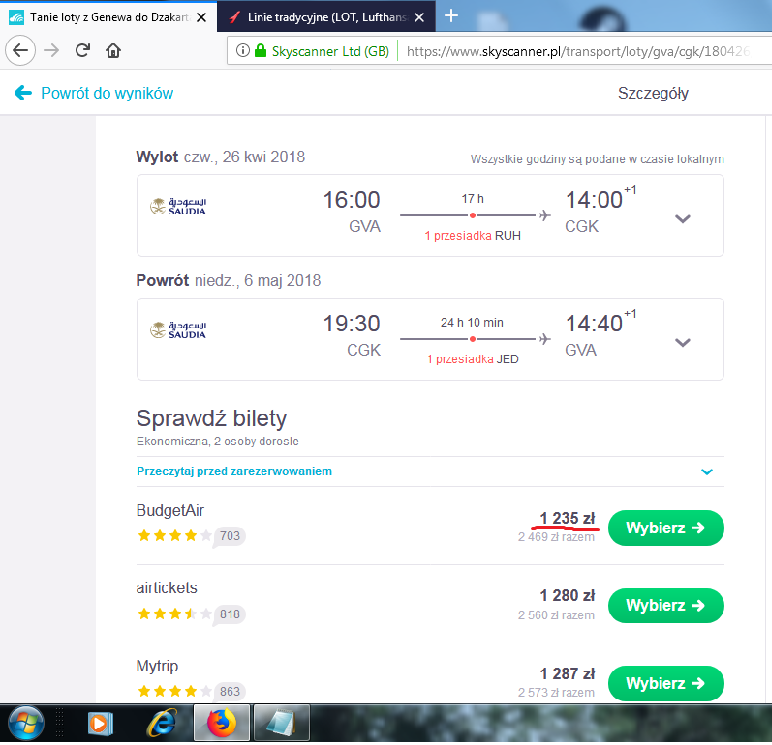Image resolution: width=772 pixels, height=745 pixels.
Task: Click the outbound flight plane icon
Action: (544, 215)
